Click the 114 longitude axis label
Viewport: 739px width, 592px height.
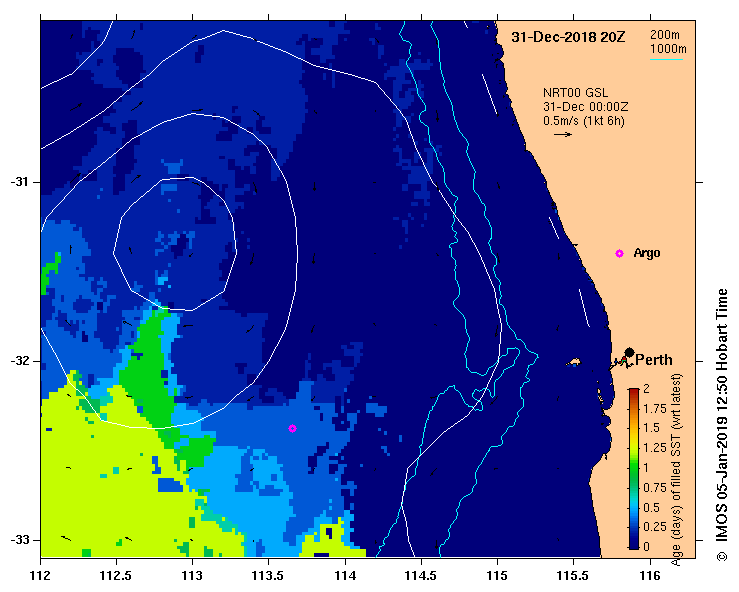[x=345, y=576]
